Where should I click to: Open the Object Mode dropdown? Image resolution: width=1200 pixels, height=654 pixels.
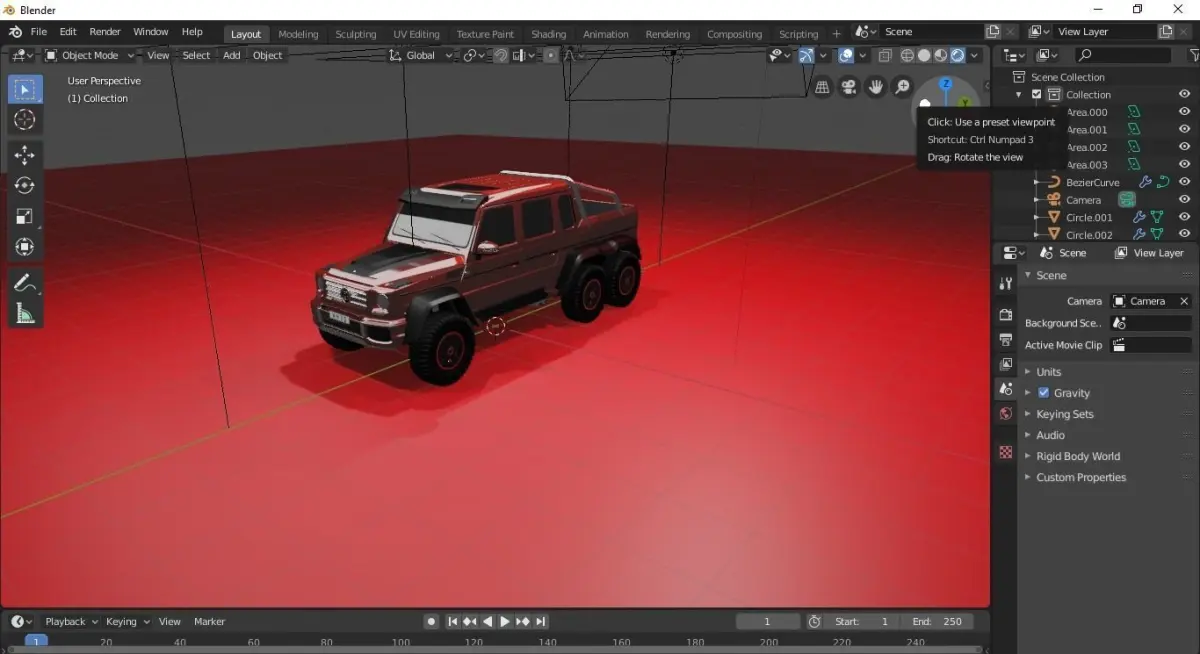tap(90, 55)
